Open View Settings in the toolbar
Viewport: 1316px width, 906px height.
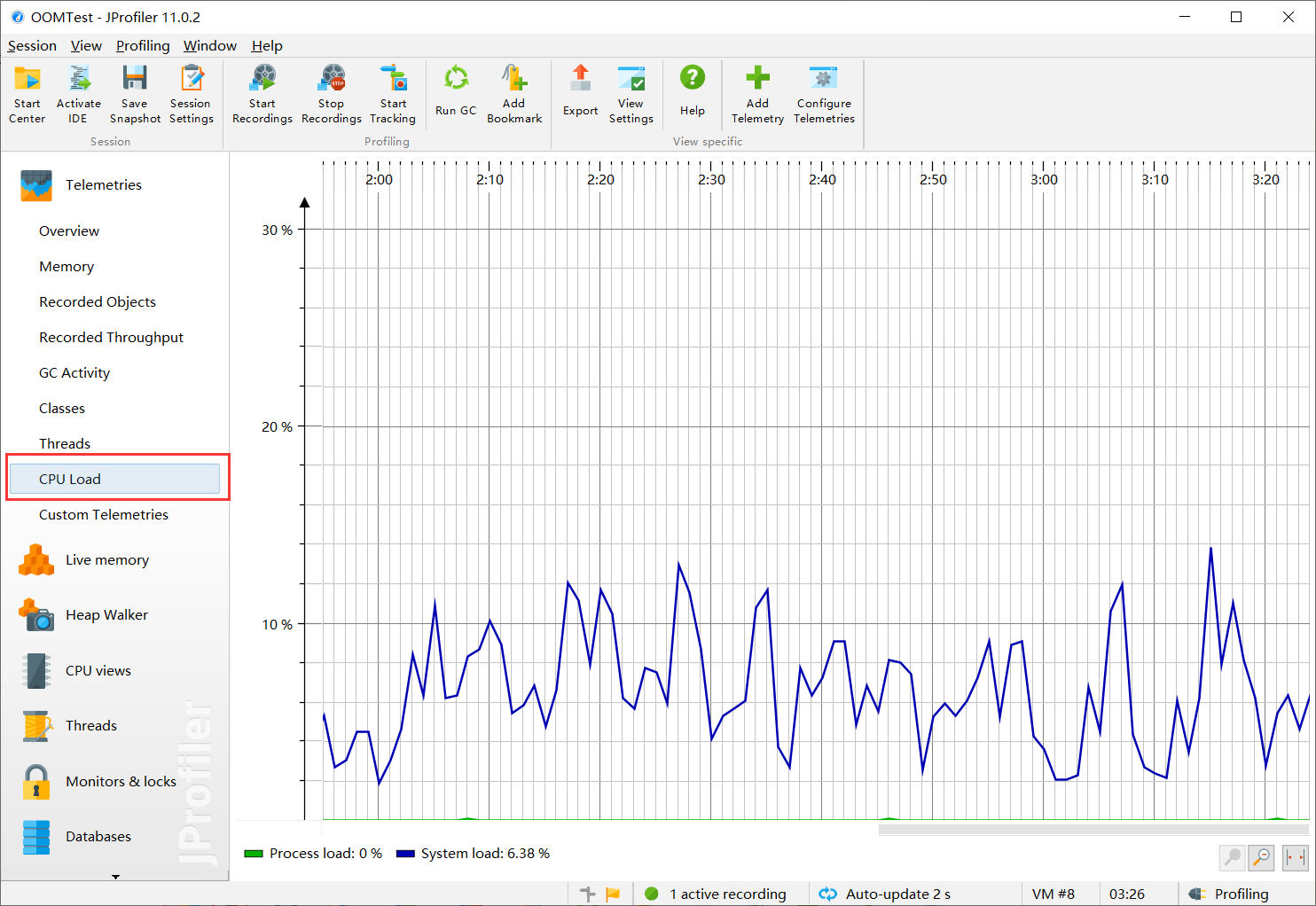631,94
